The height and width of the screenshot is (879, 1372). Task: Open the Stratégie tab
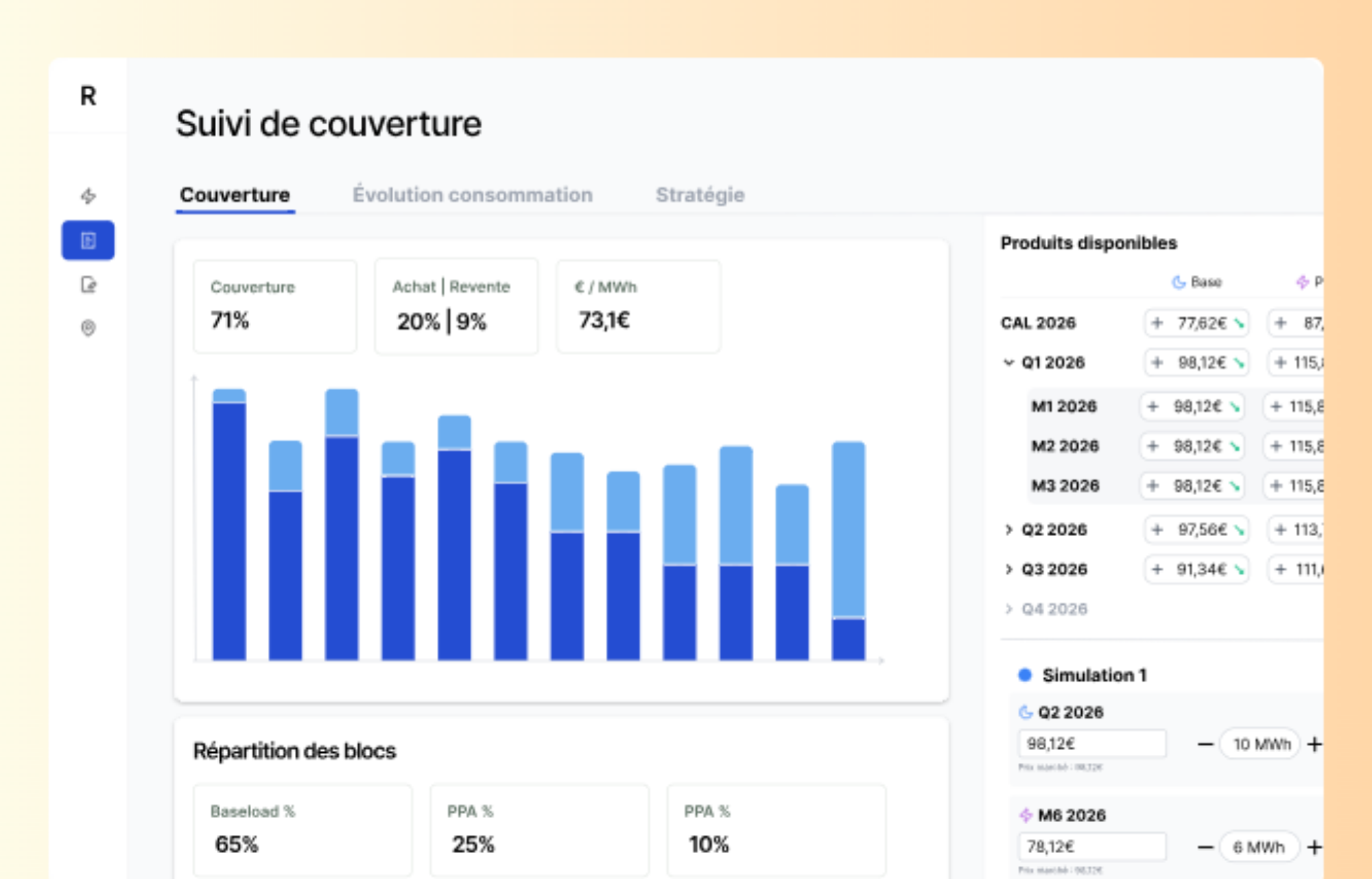point(700,195)
